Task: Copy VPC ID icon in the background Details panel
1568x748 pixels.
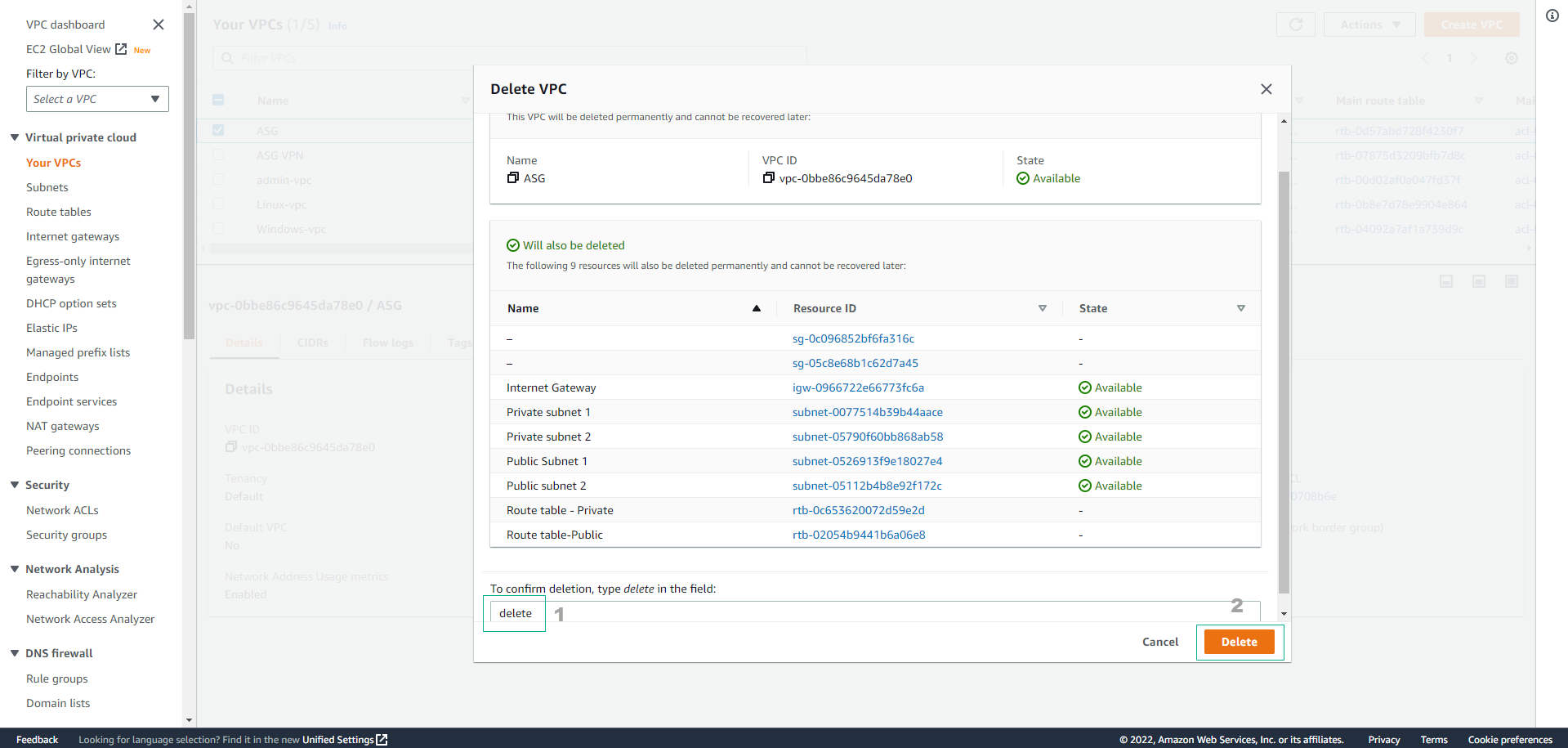Action: click(231, 446)
